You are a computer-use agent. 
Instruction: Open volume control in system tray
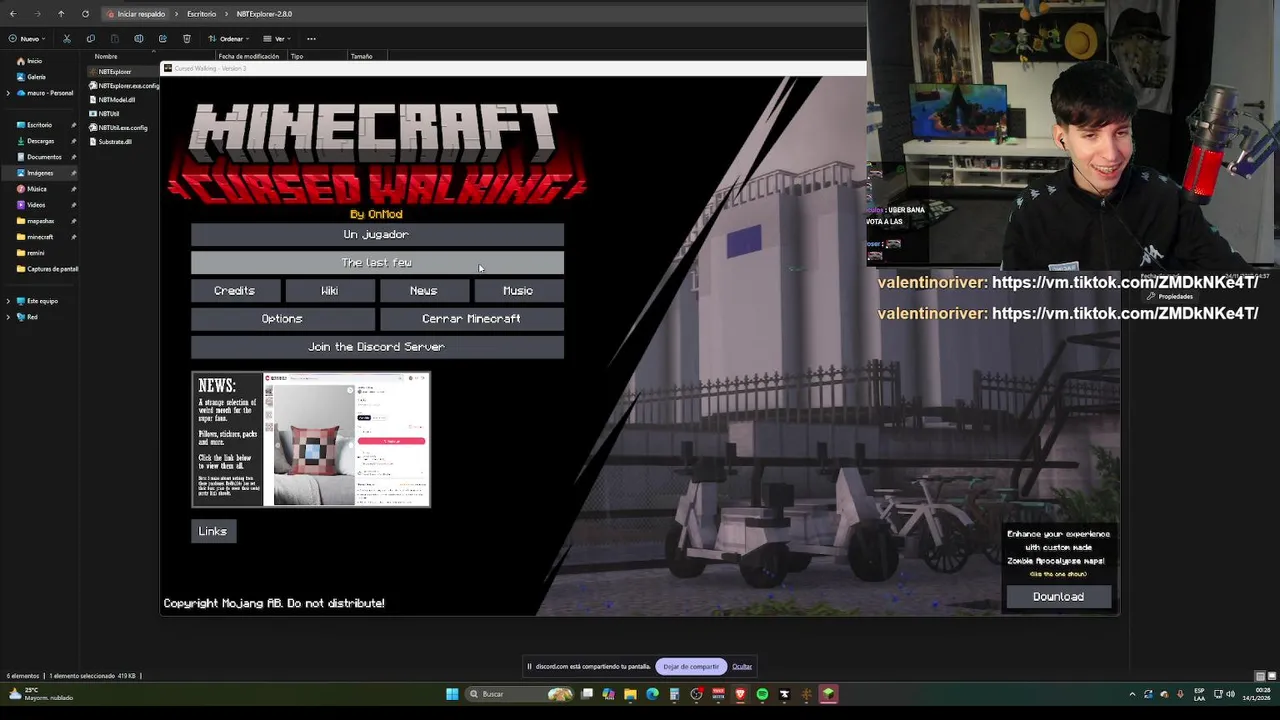click(1229, 694)
